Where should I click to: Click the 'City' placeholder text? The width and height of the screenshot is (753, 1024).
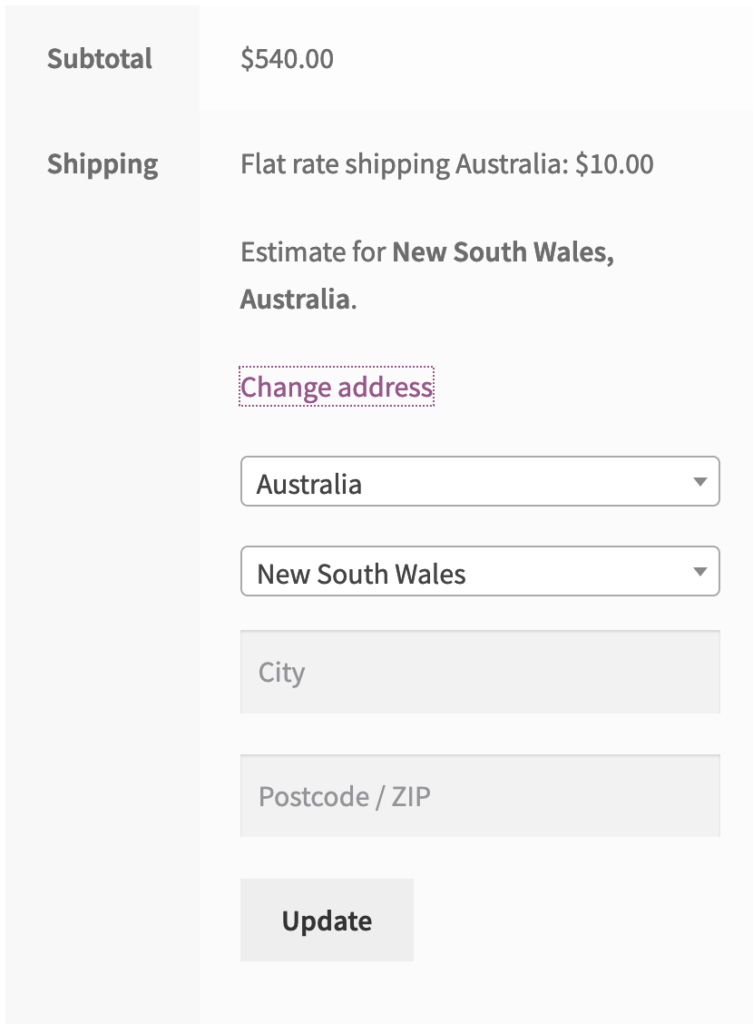point(281,673)
